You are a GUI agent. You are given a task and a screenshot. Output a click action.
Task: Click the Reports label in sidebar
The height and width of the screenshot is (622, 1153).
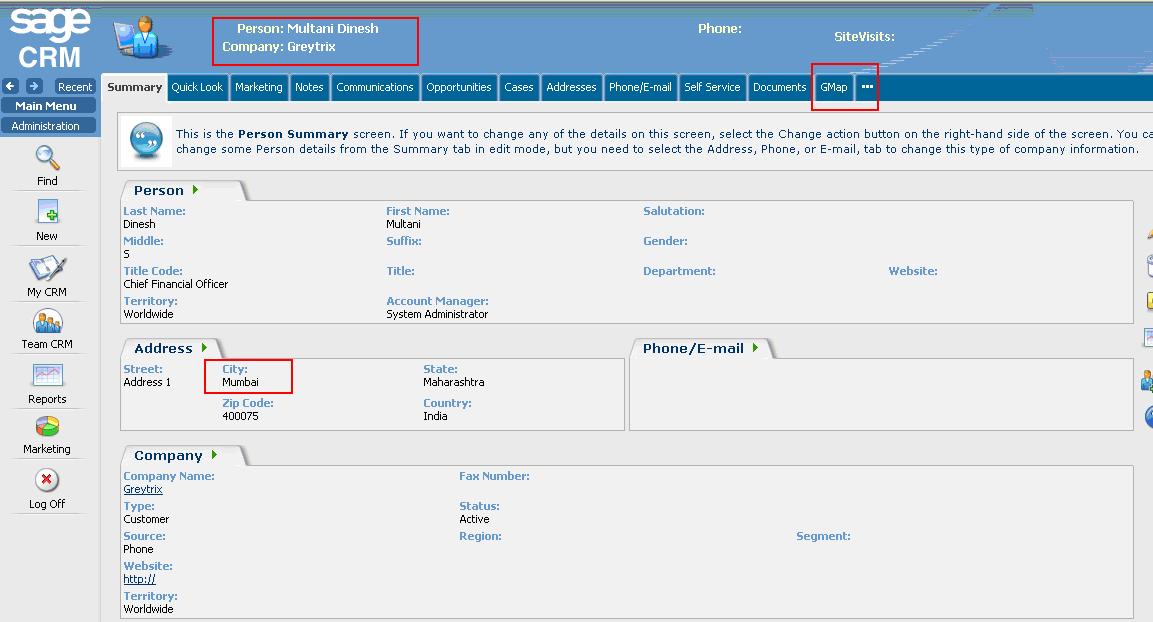(47, 399)
